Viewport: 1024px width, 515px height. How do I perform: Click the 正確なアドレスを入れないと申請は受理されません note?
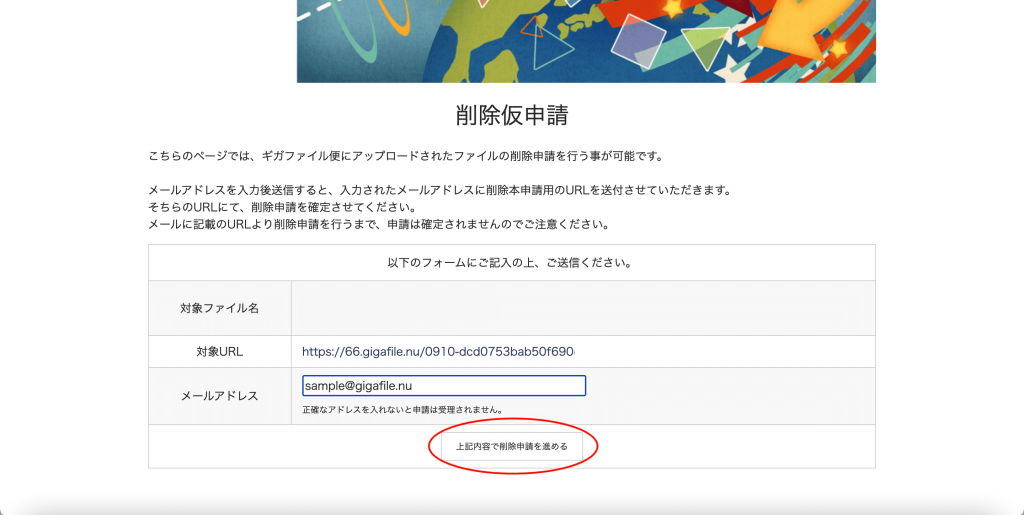[403, 410]
